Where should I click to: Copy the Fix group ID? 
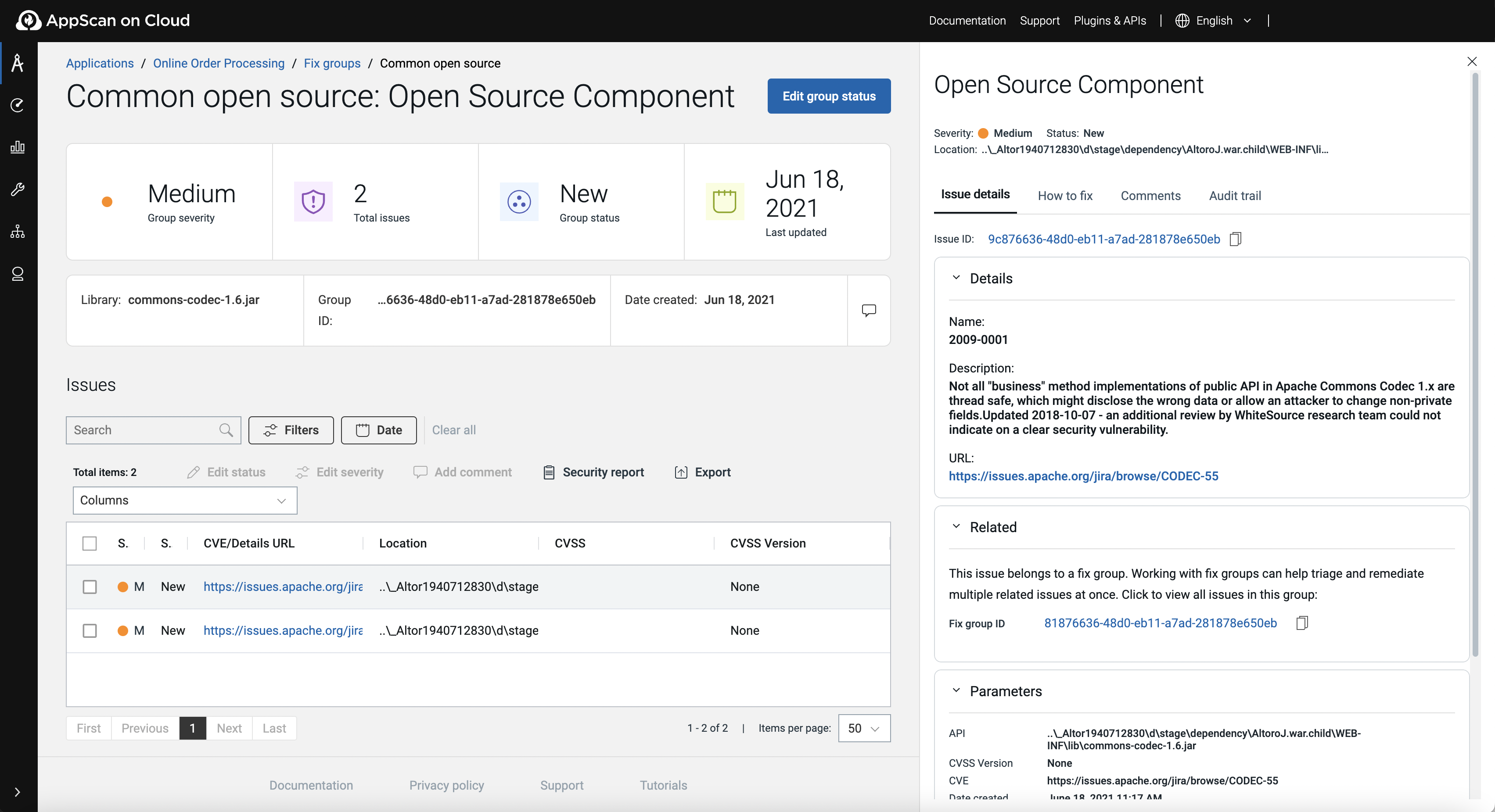(1302, 623)
